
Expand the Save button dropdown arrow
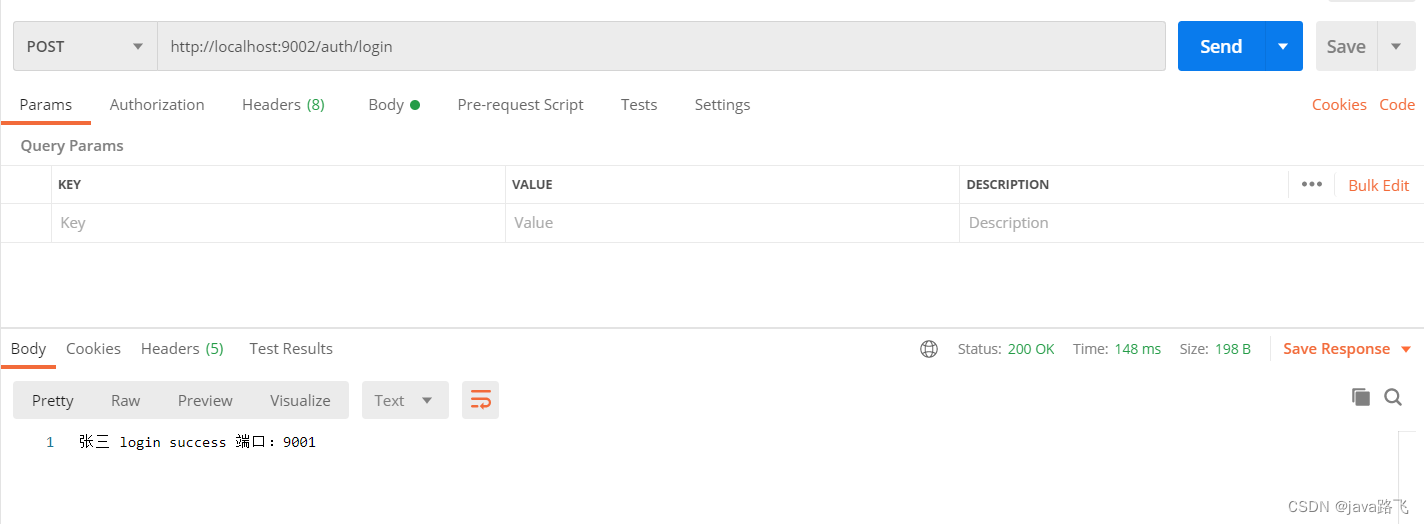pos(1396,46)
